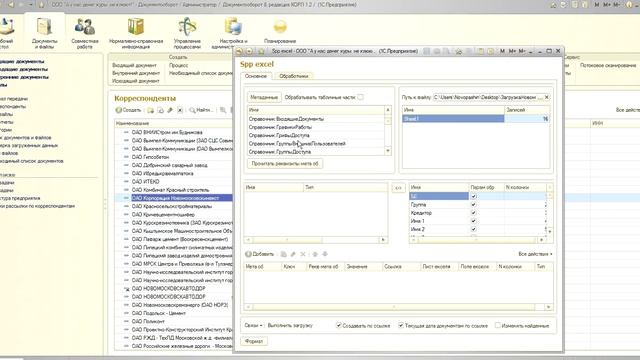Toggle Создавать по ссылке checkbox

pos(338,325)
